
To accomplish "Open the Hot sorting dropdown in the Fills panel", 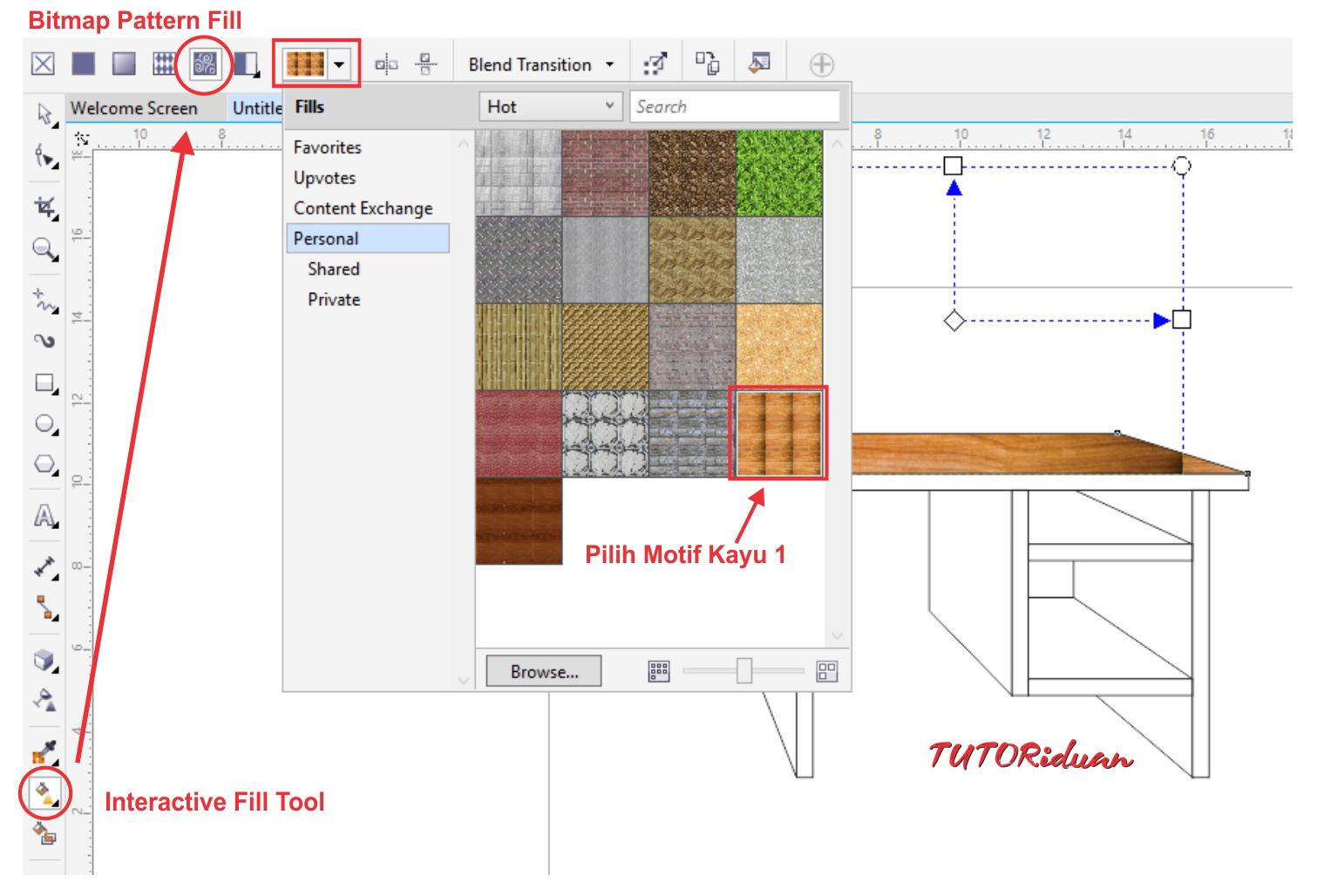I will 549,106.
